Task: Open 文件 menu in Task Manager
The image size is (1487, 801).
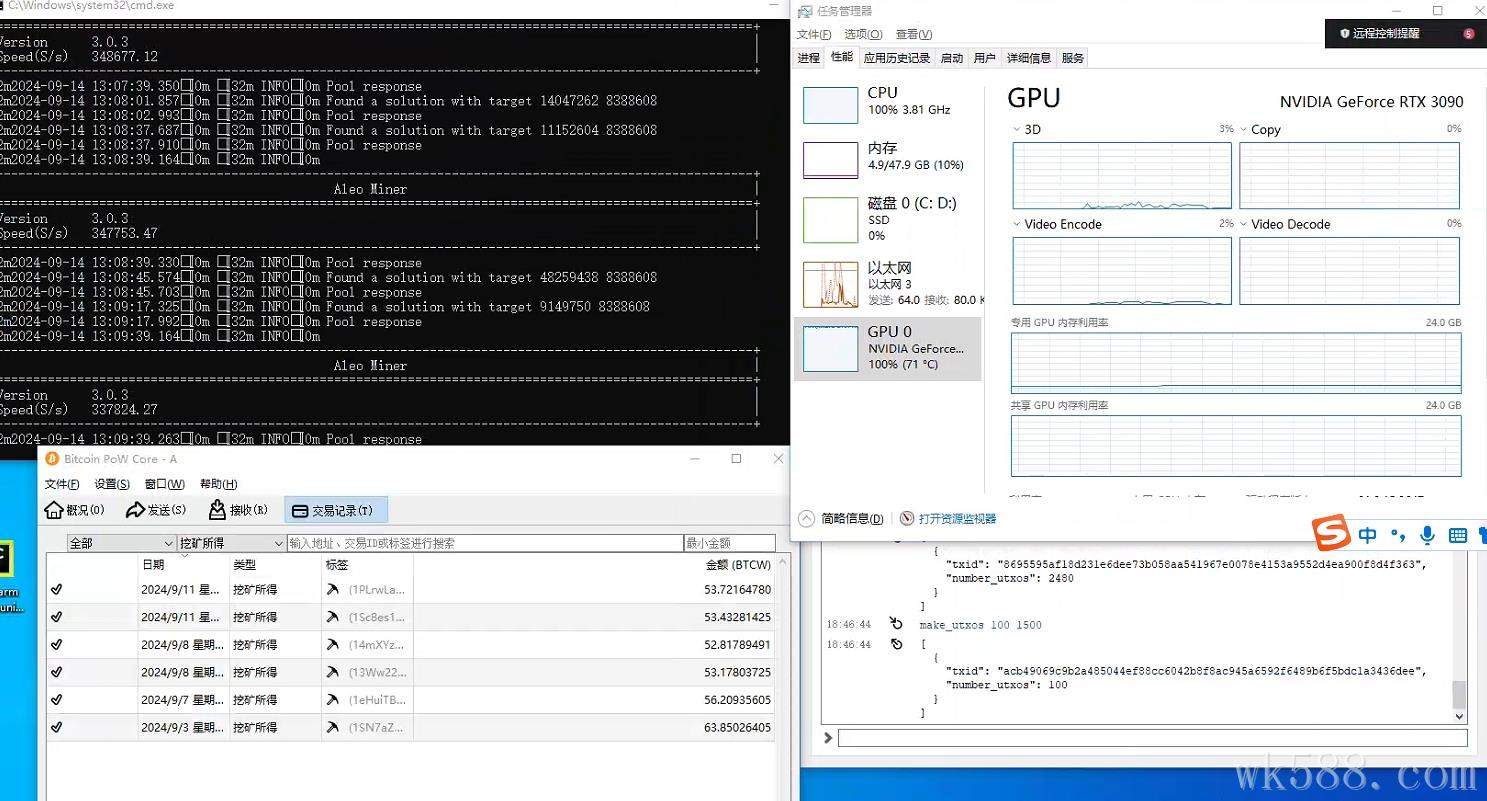Action: [x=814, y=35]
